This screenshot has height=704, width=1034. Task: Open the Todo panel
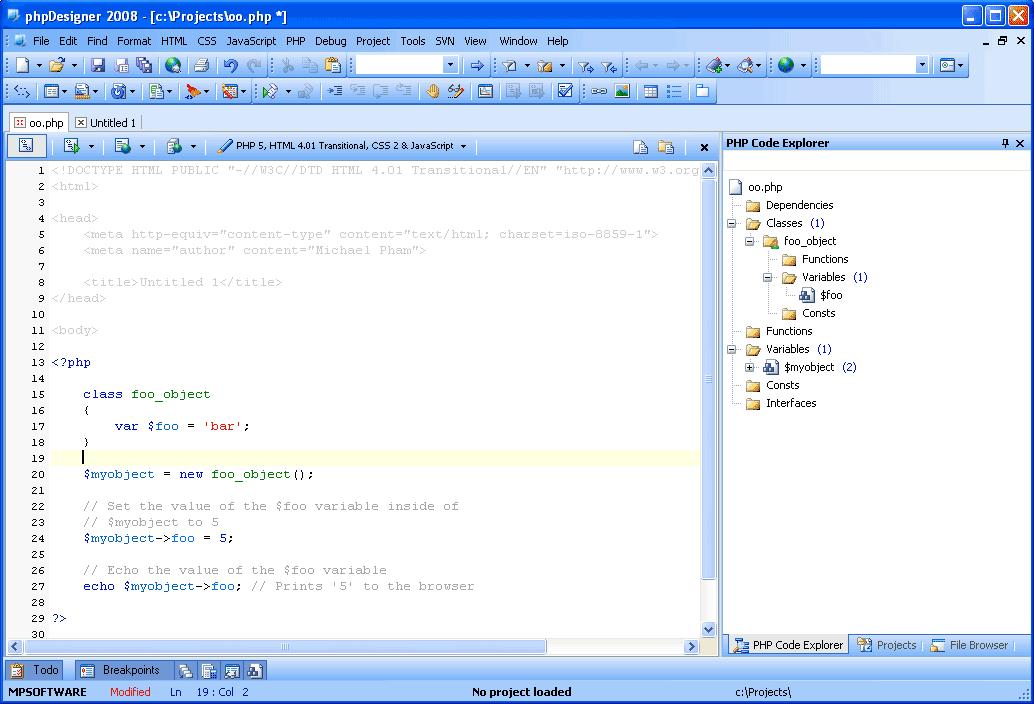point(36,670)
